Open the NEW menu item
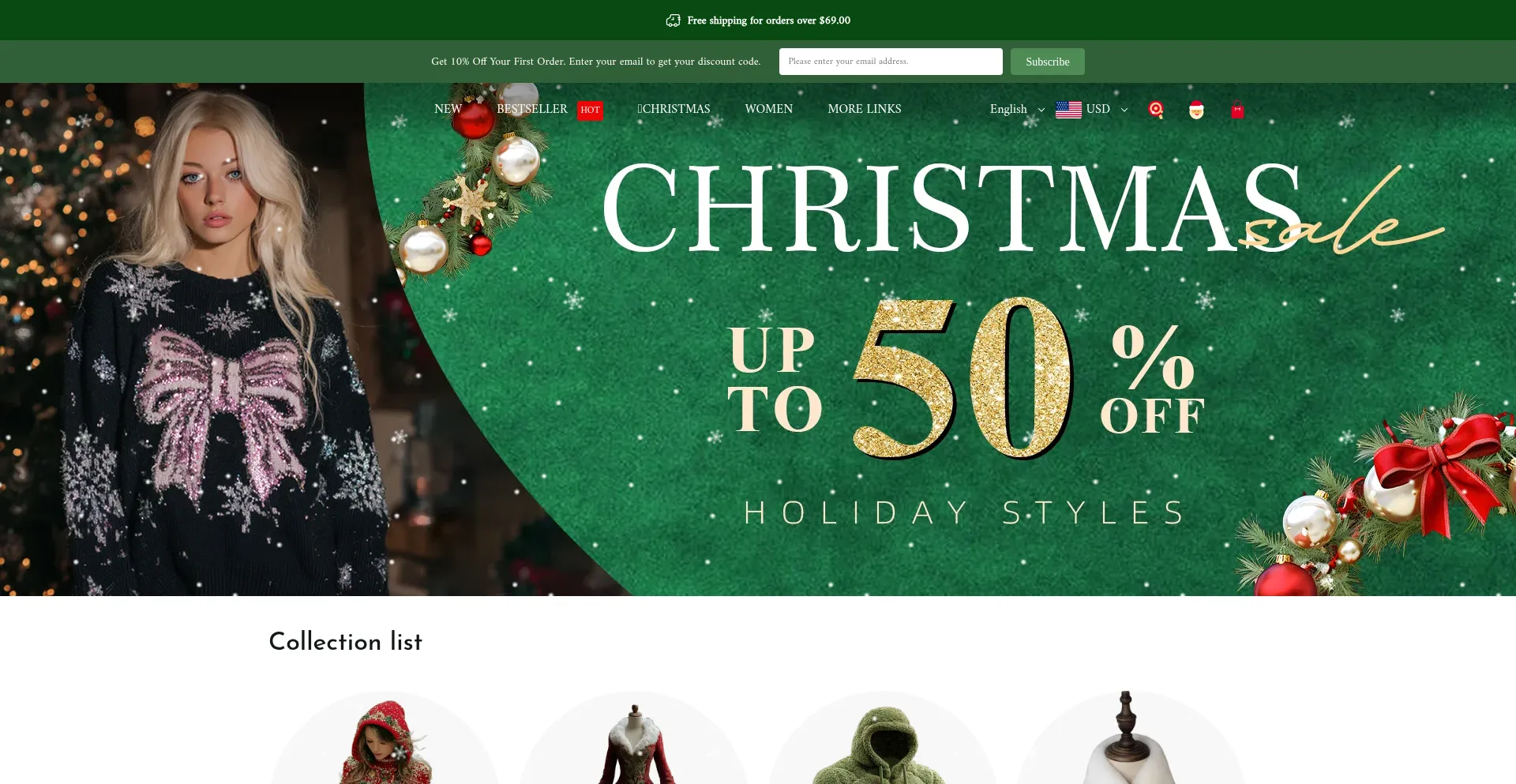Viewport: 1516px width, 784px height. pos(448,109)
